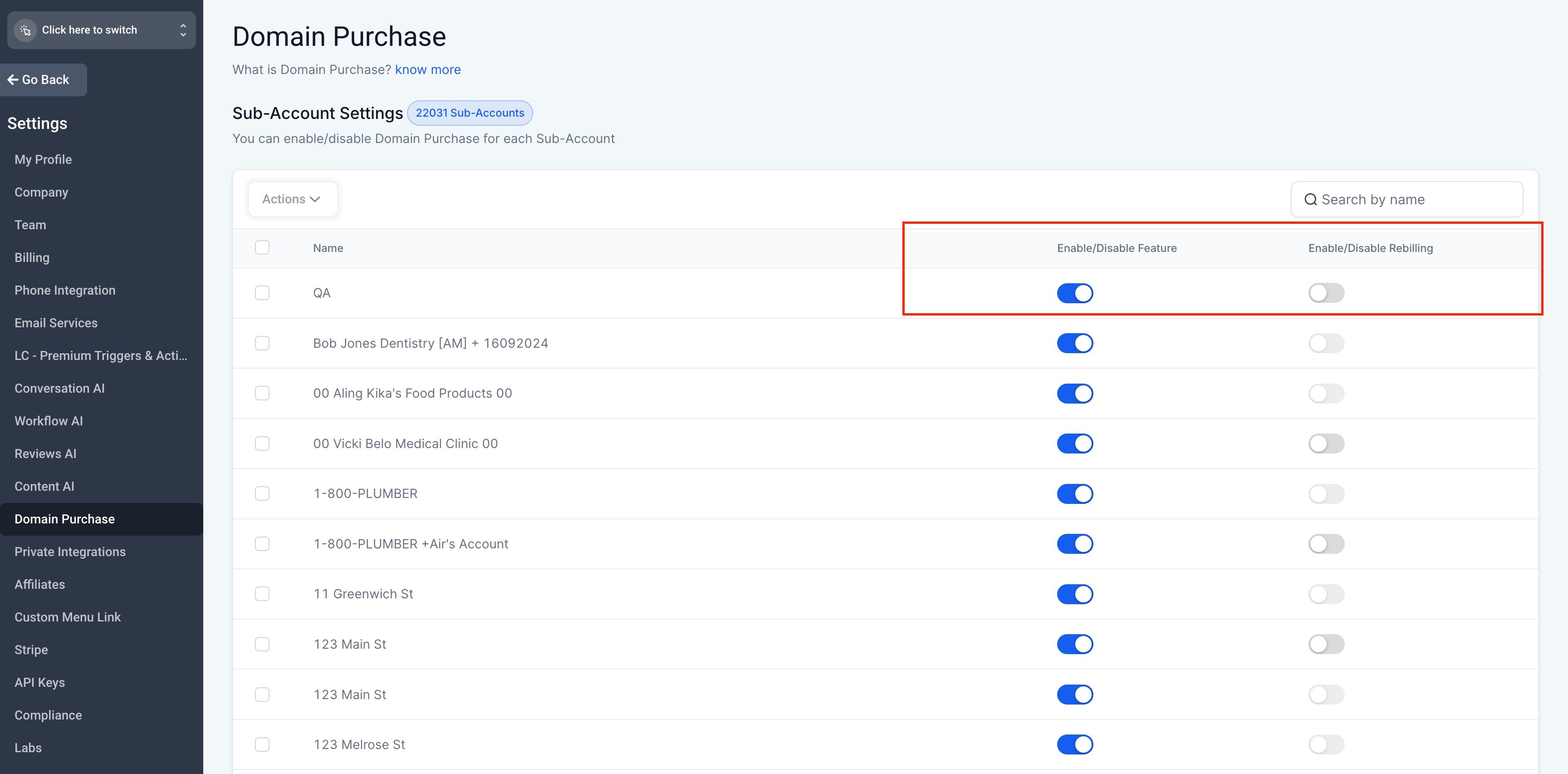Disable feature for 11 Greenwich St

pyautogui.click(x=1075, y=594)
